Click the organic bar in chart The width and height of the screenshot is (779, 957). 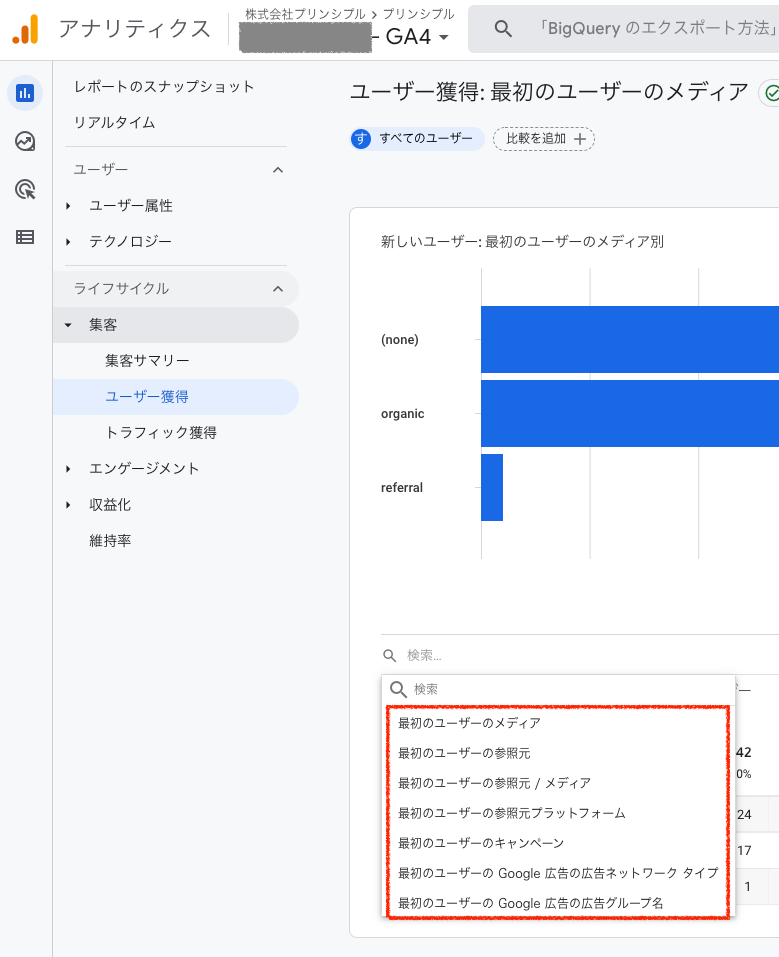629,413
